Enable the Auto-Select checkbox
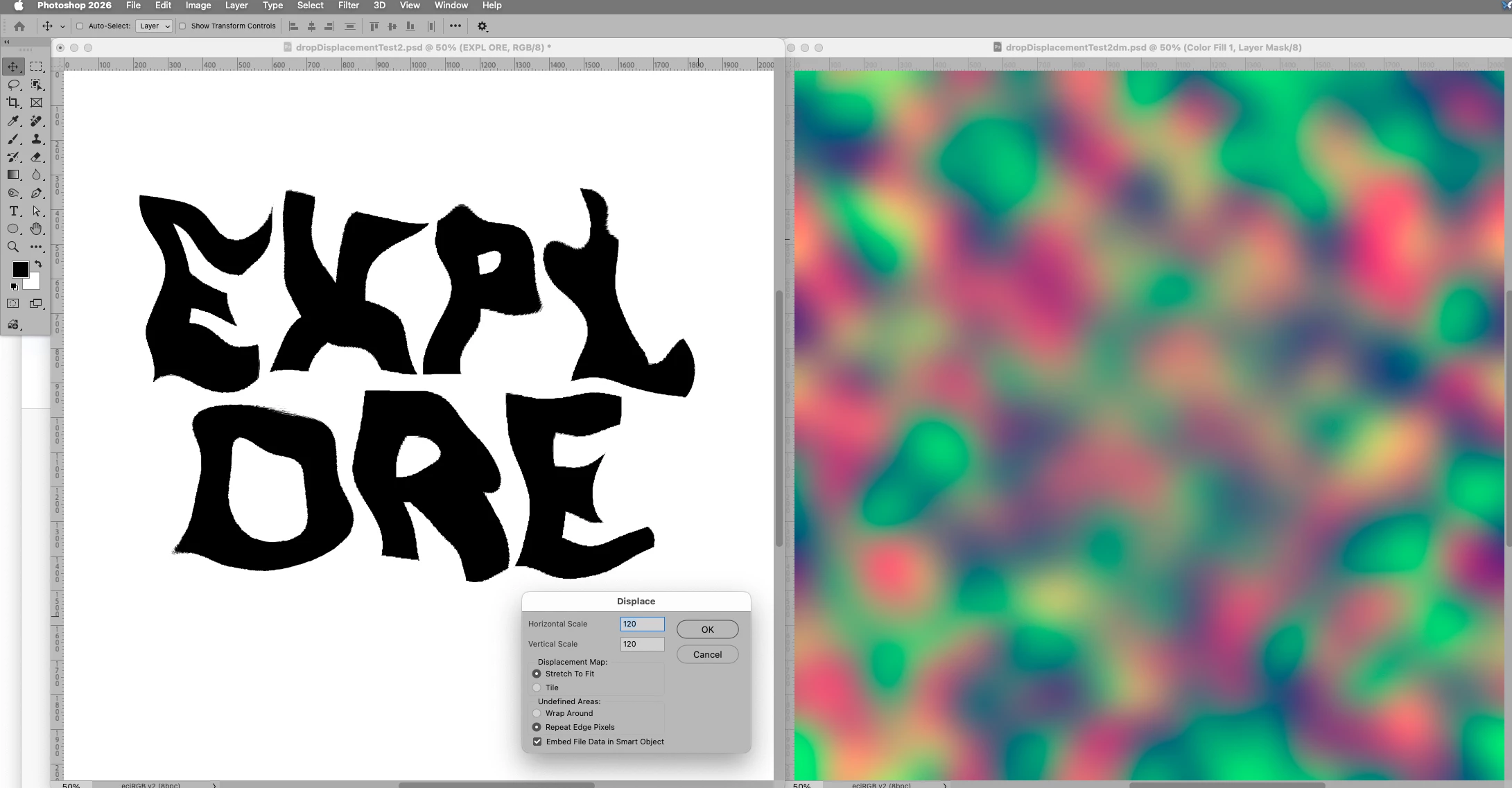 click(80, 26)
